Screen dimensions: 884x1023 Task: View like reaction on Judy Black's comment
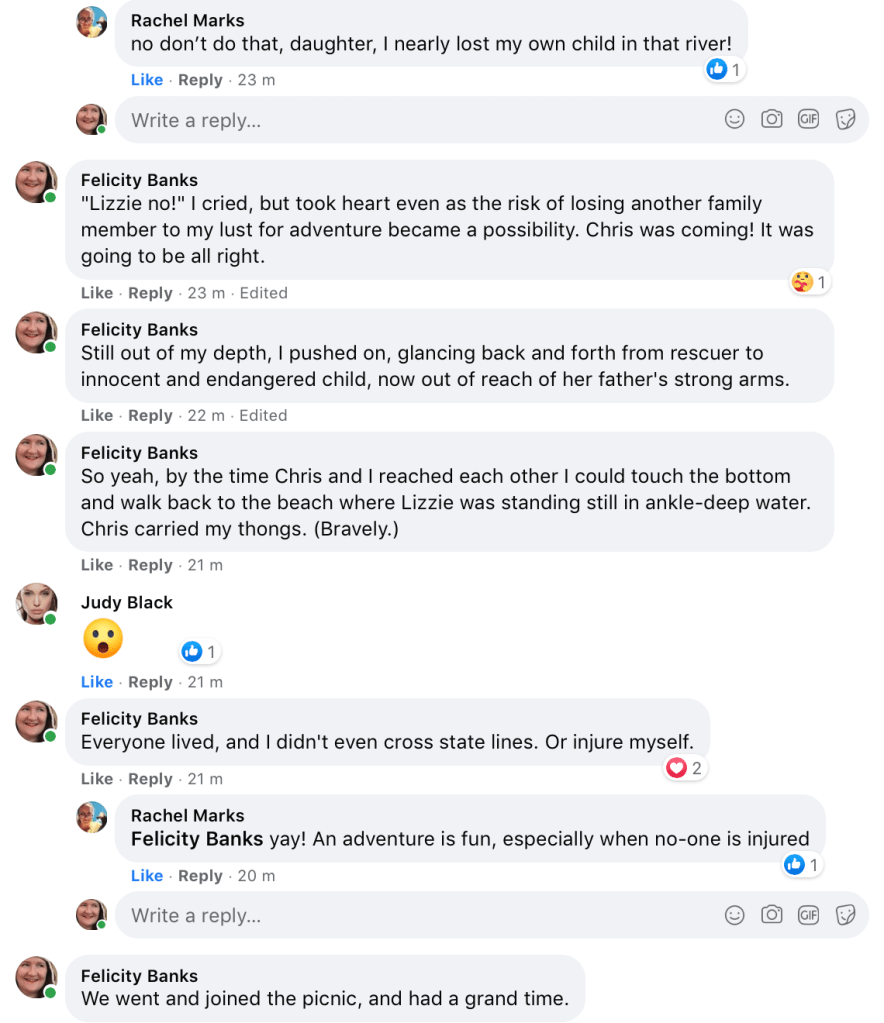[199, 652]
